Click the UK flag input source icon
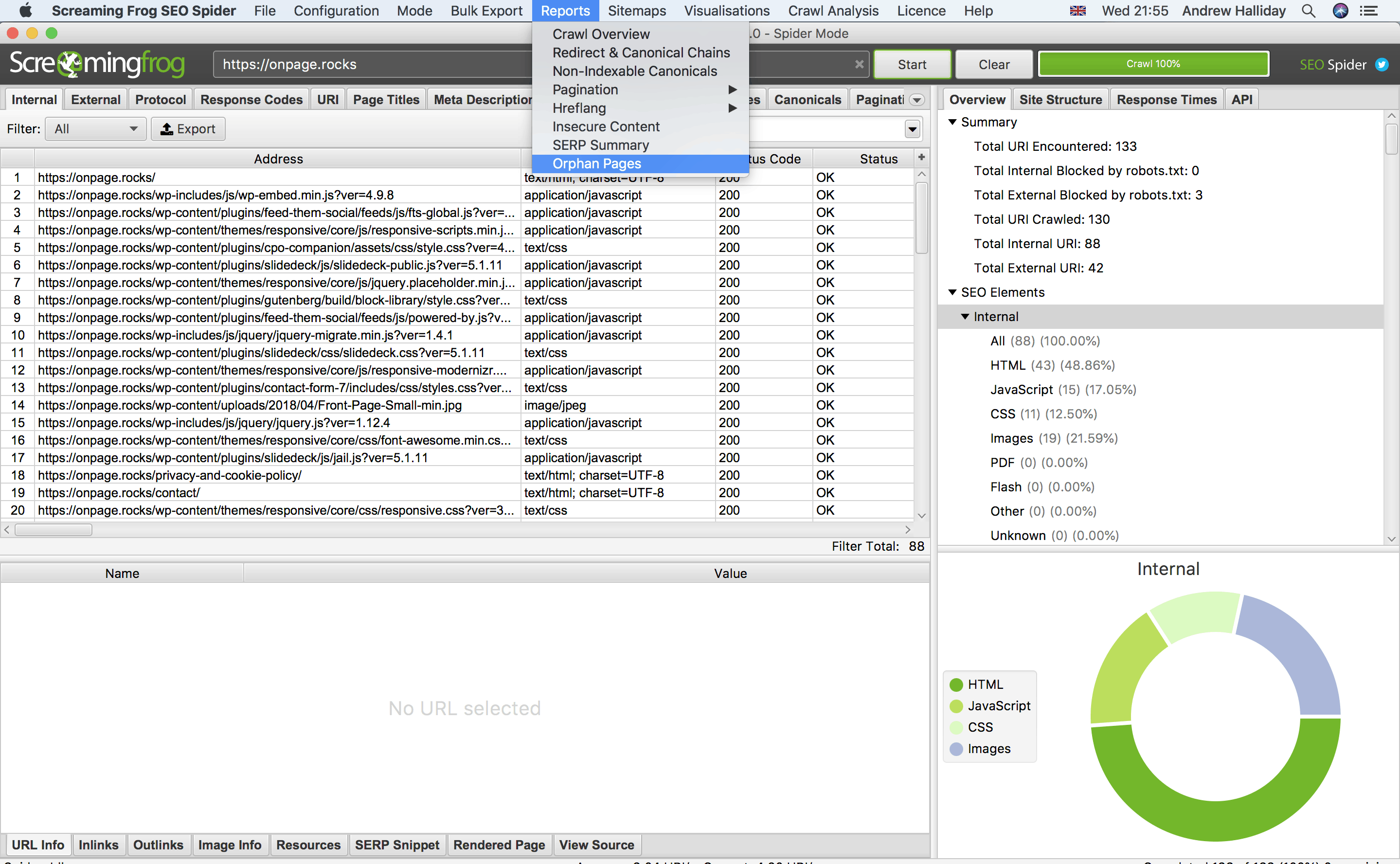The image size is (1400, 864). (x=1077, y=11)
